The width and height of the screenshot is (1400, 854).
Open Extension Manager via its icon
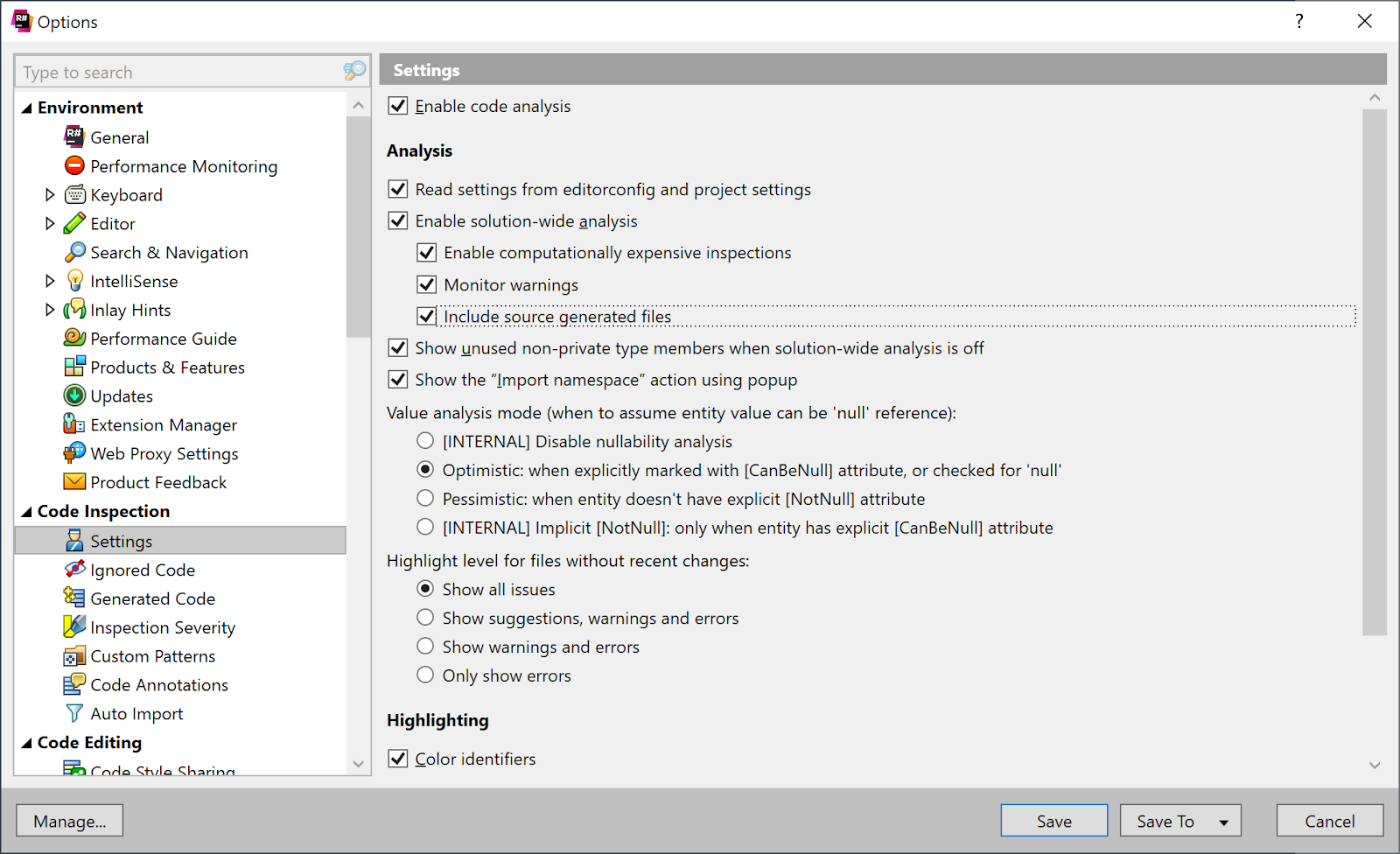(x=74, y=424)
